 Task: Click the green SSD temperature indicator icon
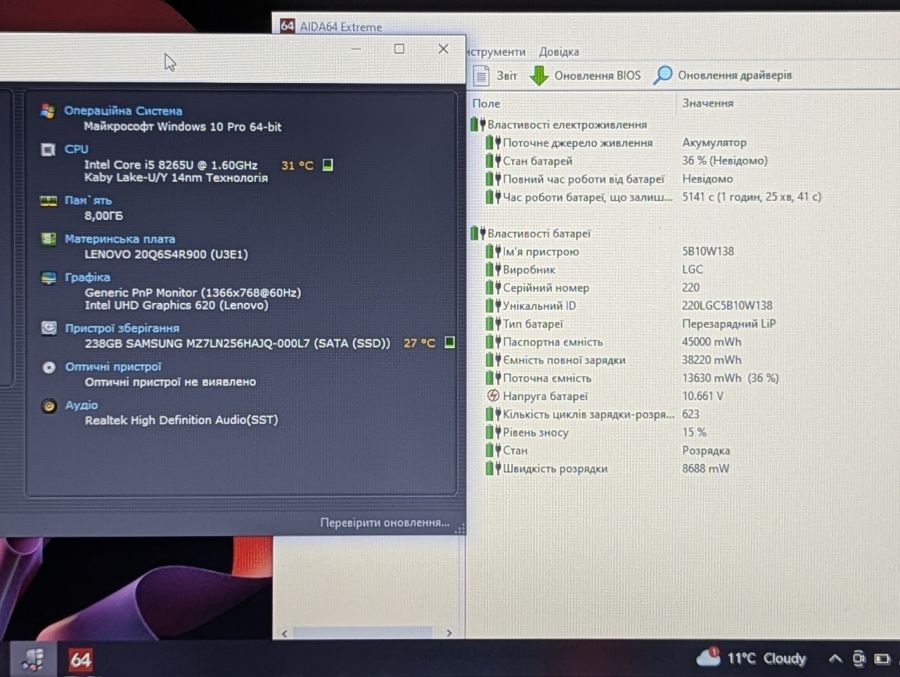click(449, 343)
